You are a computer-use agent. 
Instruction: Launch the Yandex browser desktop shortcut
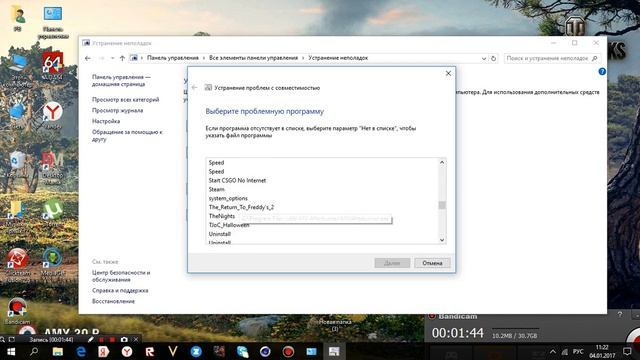coord(53,112)
